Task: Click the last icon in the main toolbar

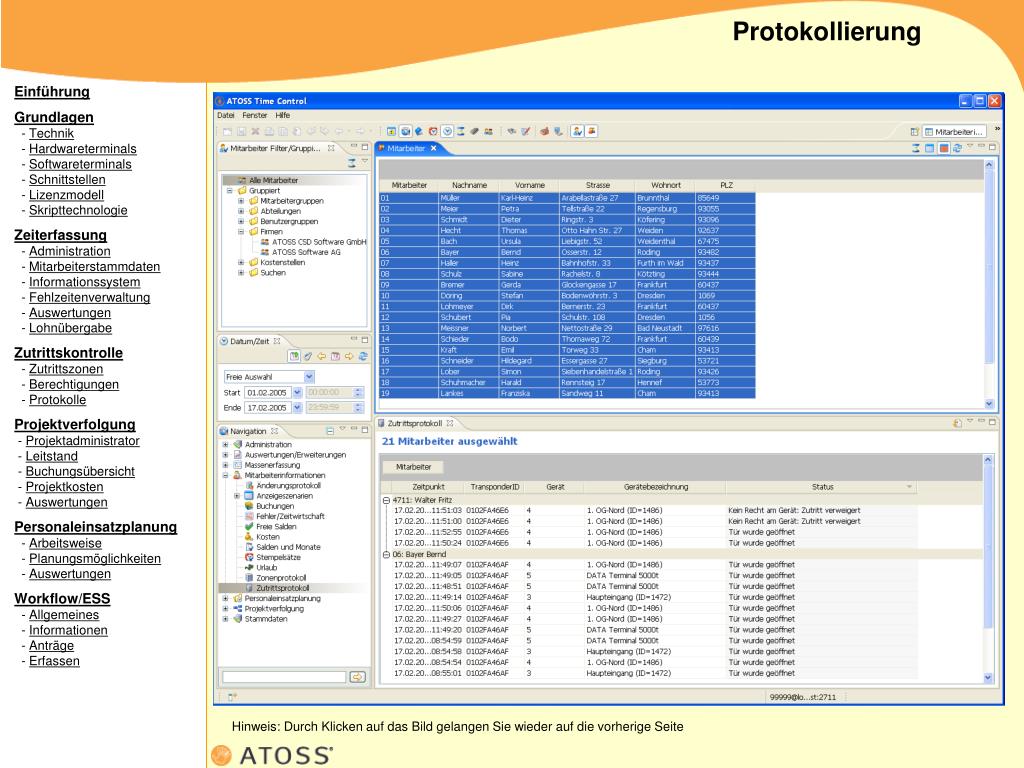Action: pyautogui.click(x=592, y=131)
